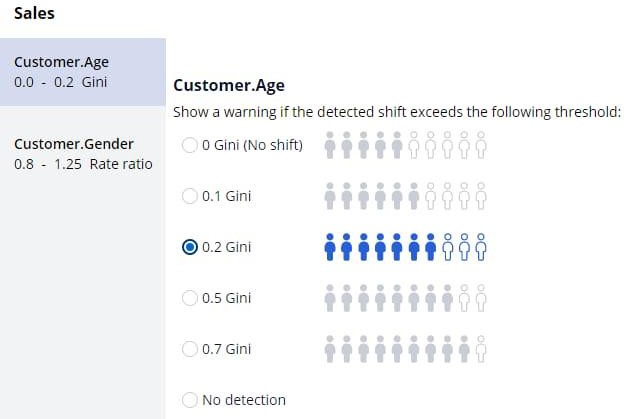Open the Customer.Age bias field tab

pyautogui.click(x=82, y=72)
